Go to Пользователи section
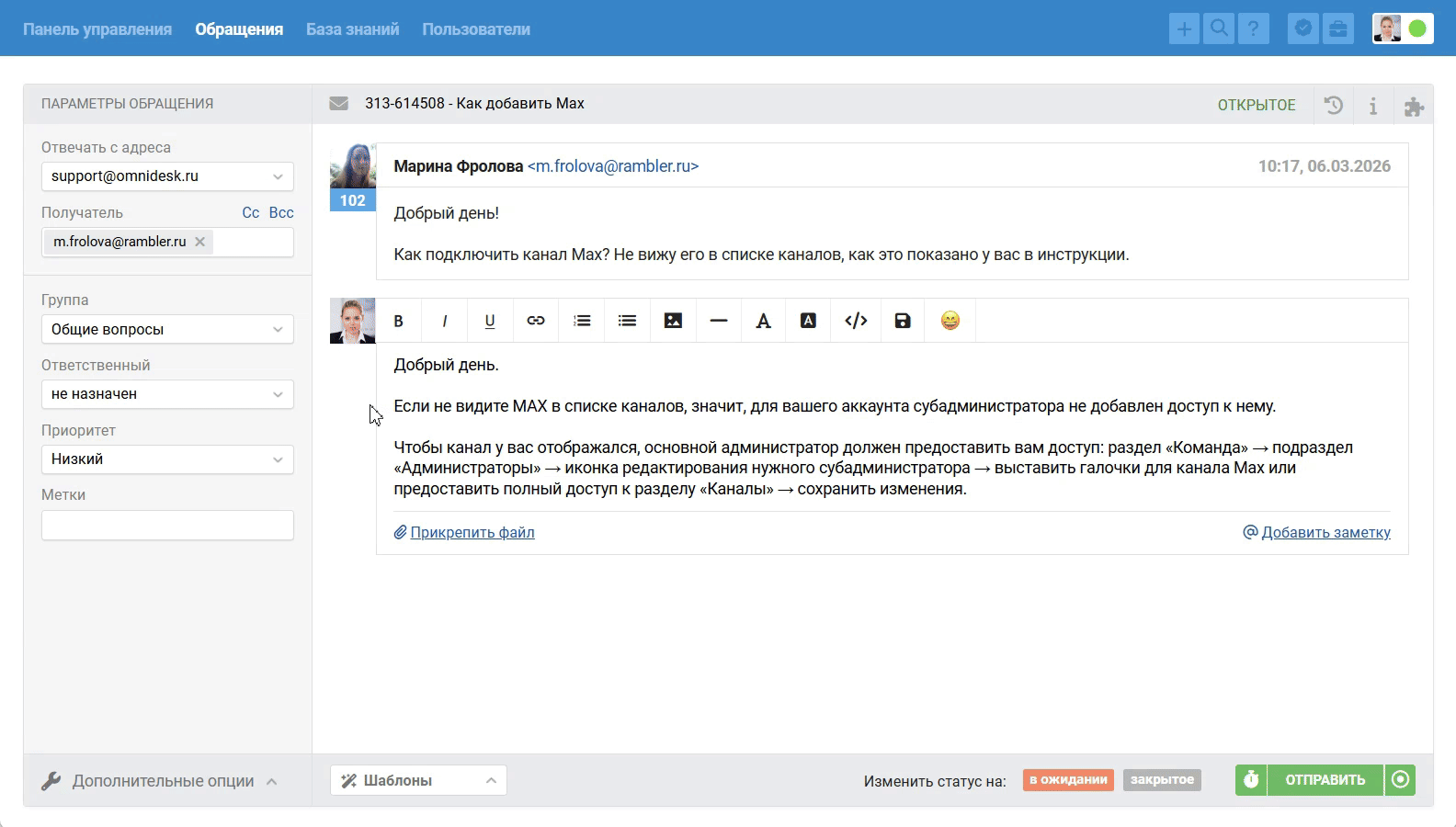This screenshot has width=1456, height=827. (x=476, y=29)
